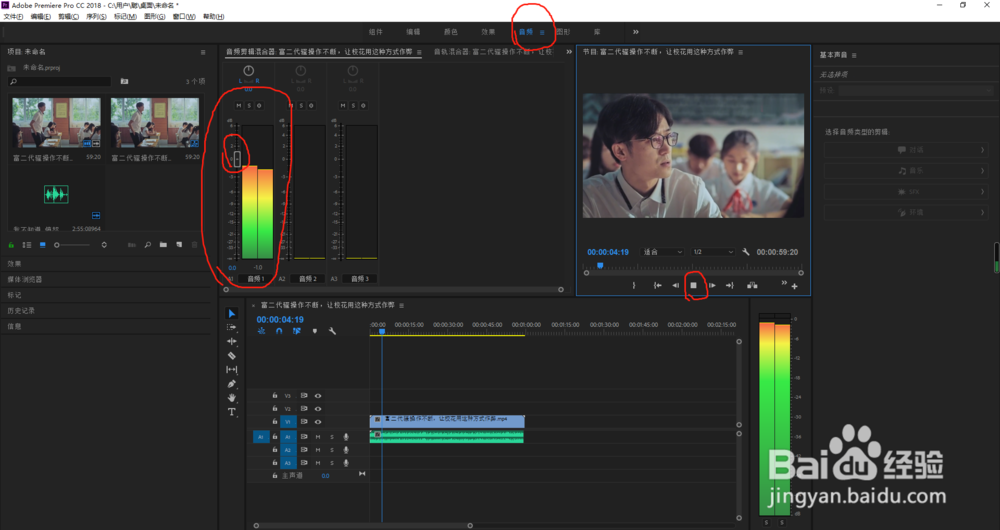1000x530 pixels.
Task: Open 基本声音 panel menu
Action: (854, 55)
